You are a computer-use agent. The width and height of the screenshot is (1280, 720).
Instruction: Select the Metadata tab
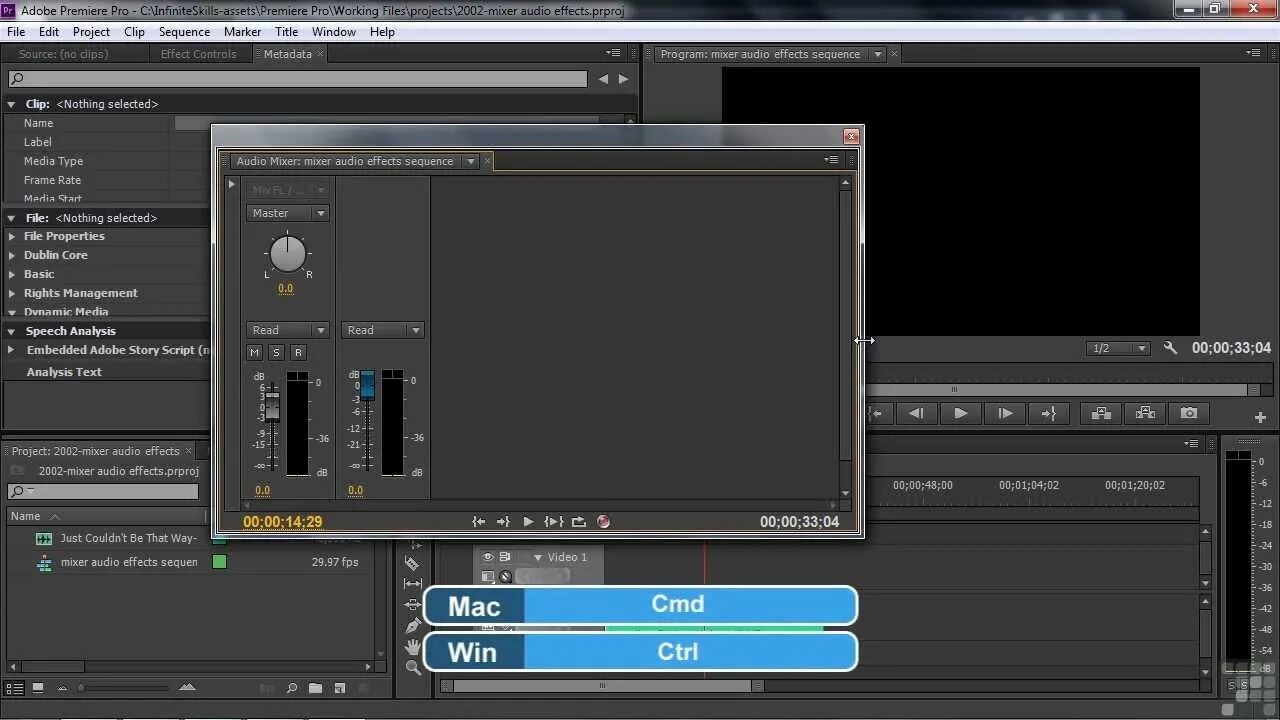click(287, 54)
